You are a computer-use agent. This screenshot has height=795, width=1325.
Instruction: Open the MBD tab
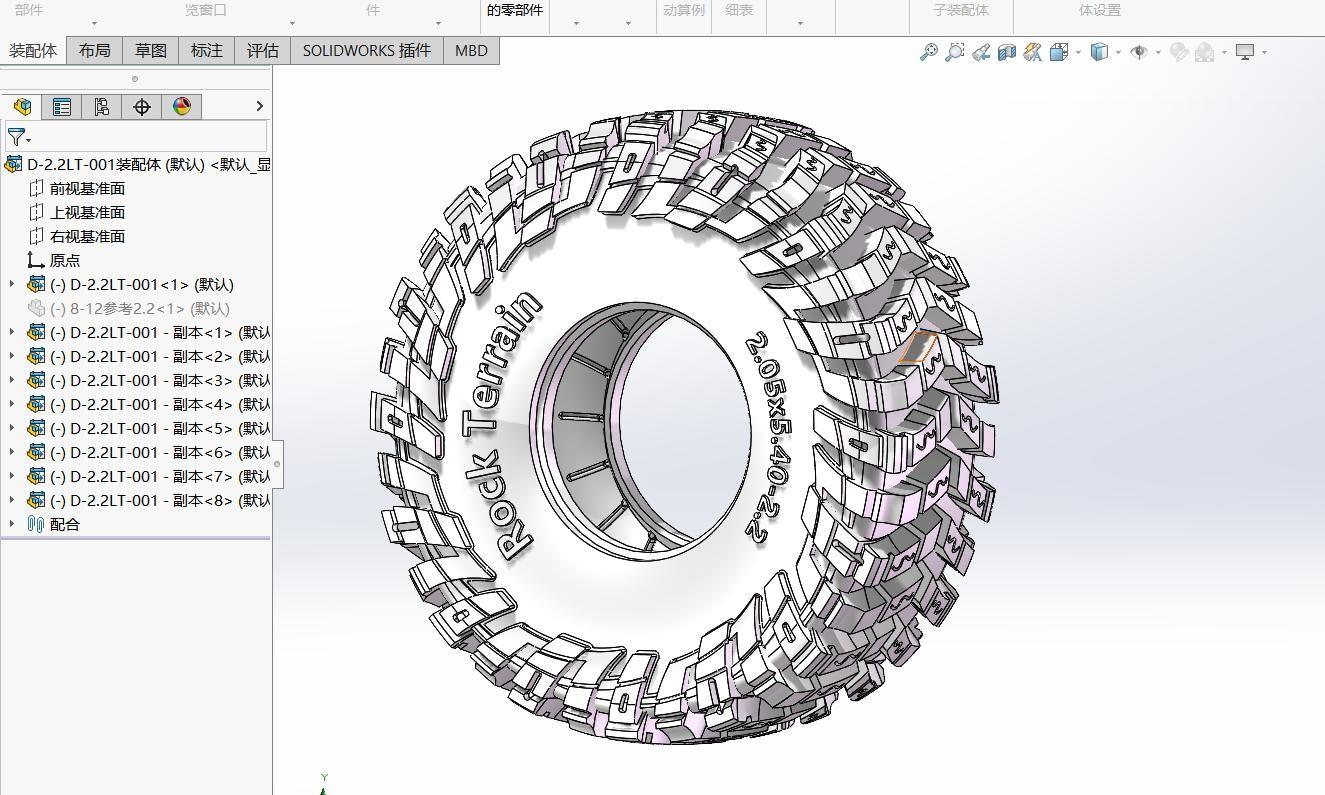471,50
